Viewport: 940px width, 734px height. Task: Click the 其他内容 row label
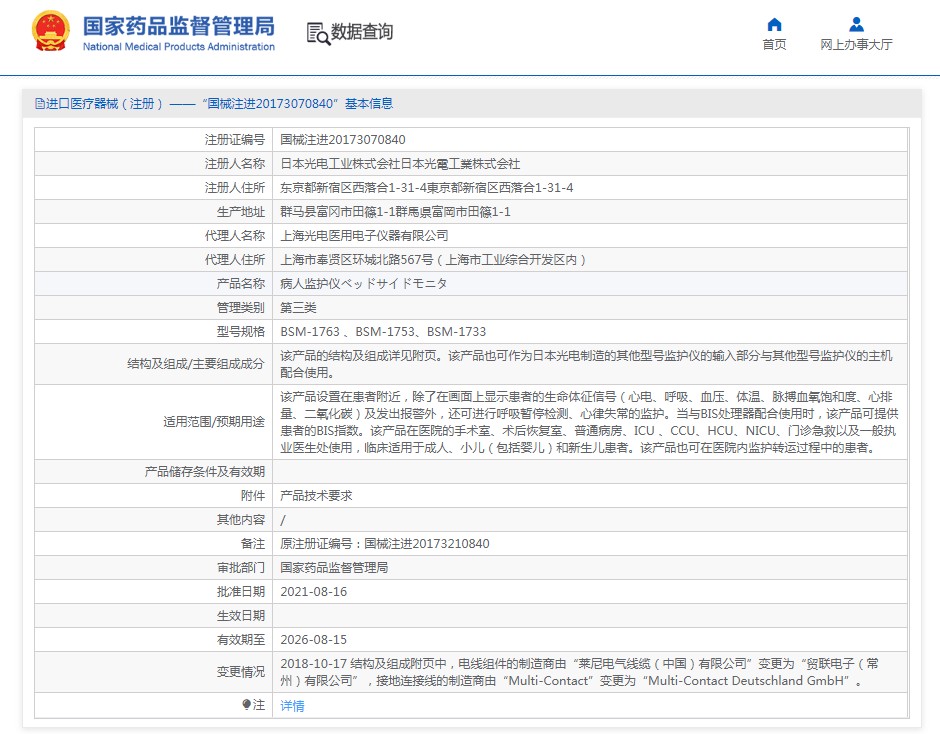pyautogui.click(x=240, y=519)
